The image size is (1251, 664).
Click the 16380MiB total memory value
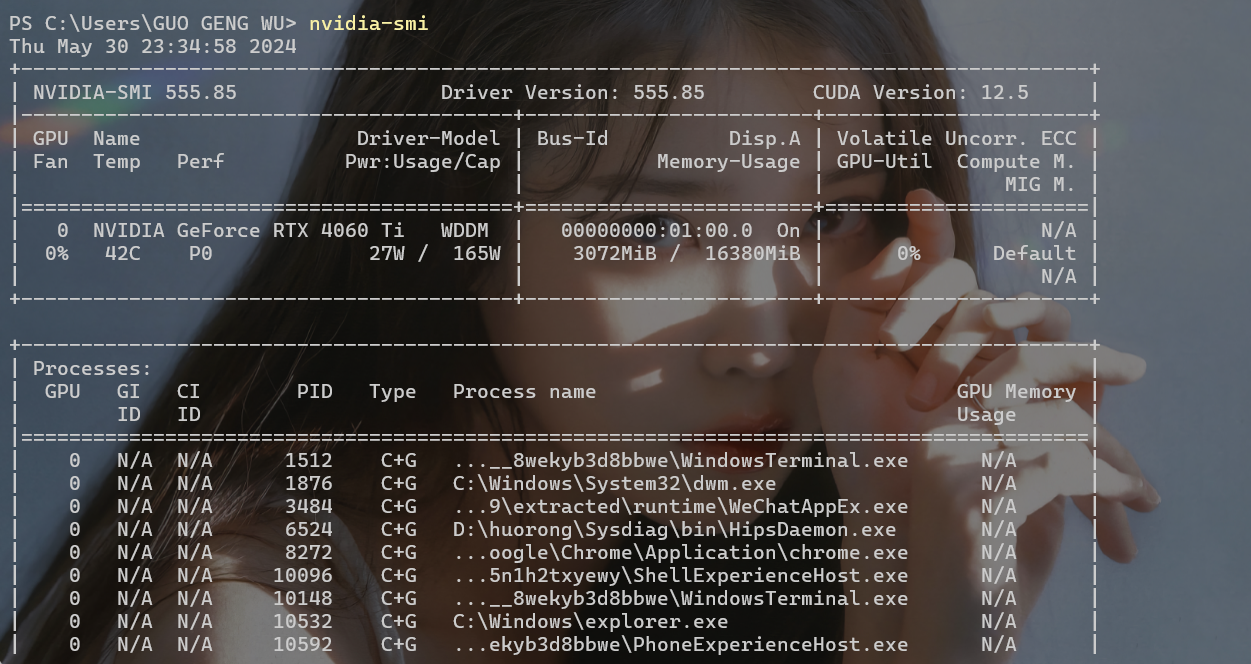click(x=753, y=253)
